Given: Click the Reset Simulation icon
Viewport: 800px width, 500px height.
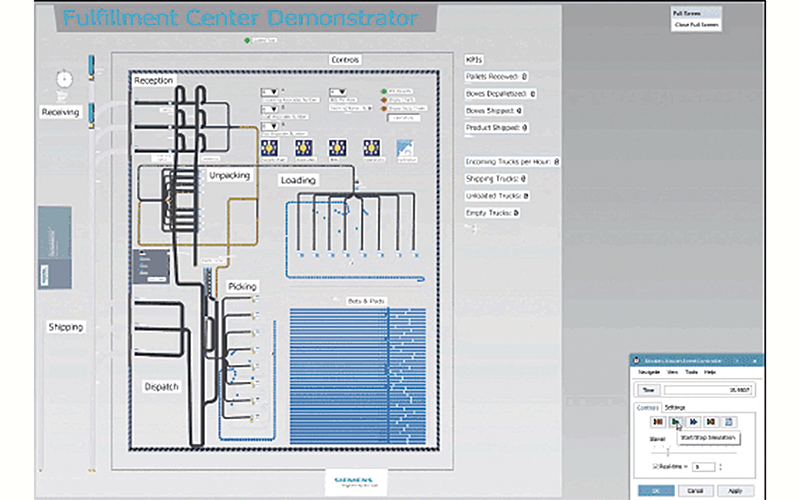Looking at the screenshot, I should point(658,423).
